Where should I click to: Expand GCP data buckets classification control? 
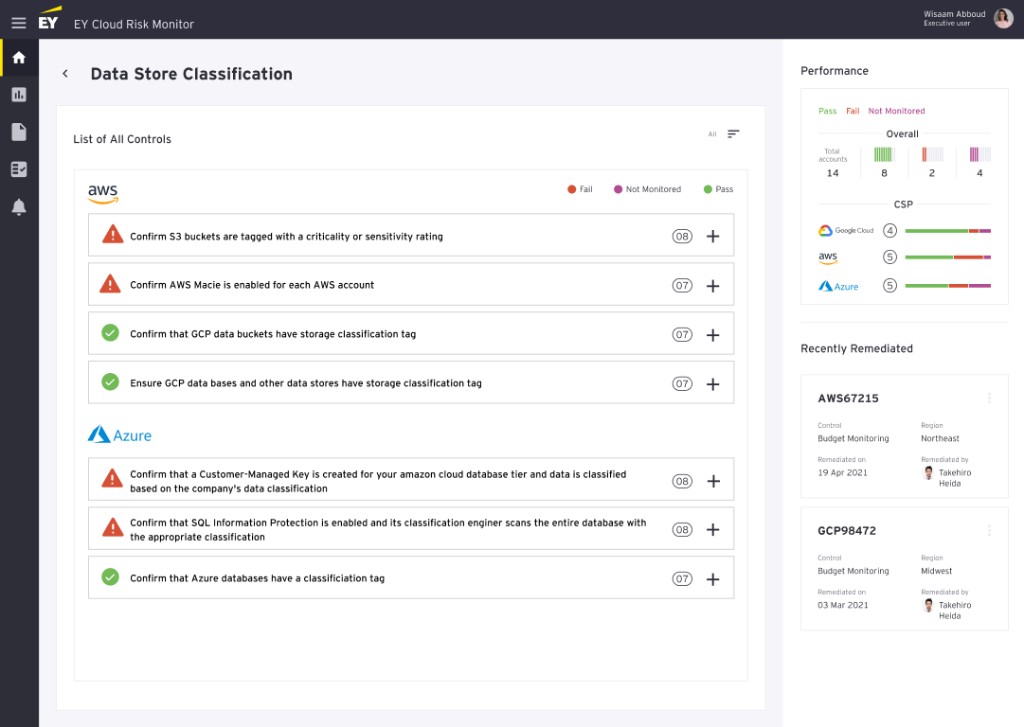[713, 335]
